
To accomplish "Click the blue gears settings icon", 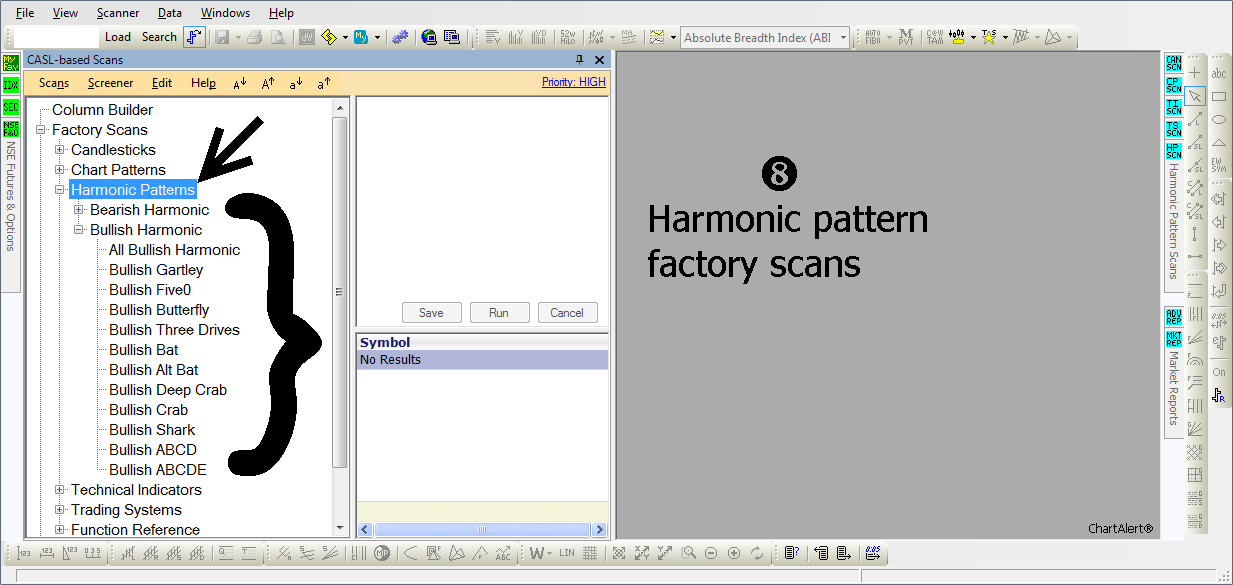I will point(400,38).
